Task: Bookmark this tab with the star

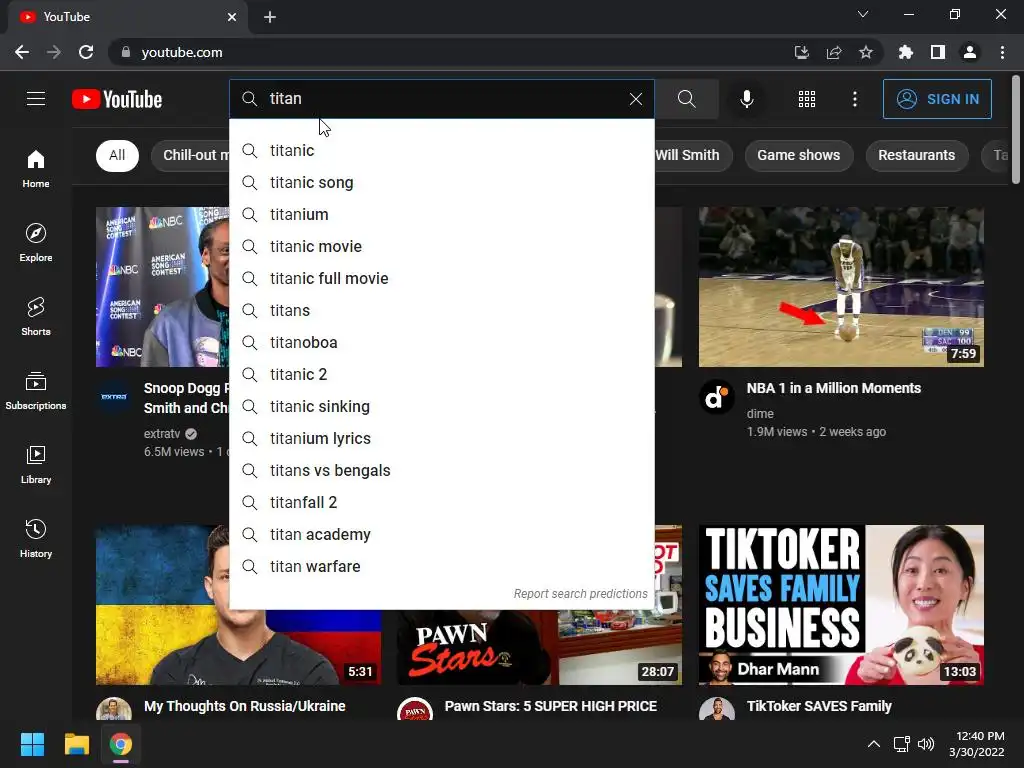Action: [866, 52]
